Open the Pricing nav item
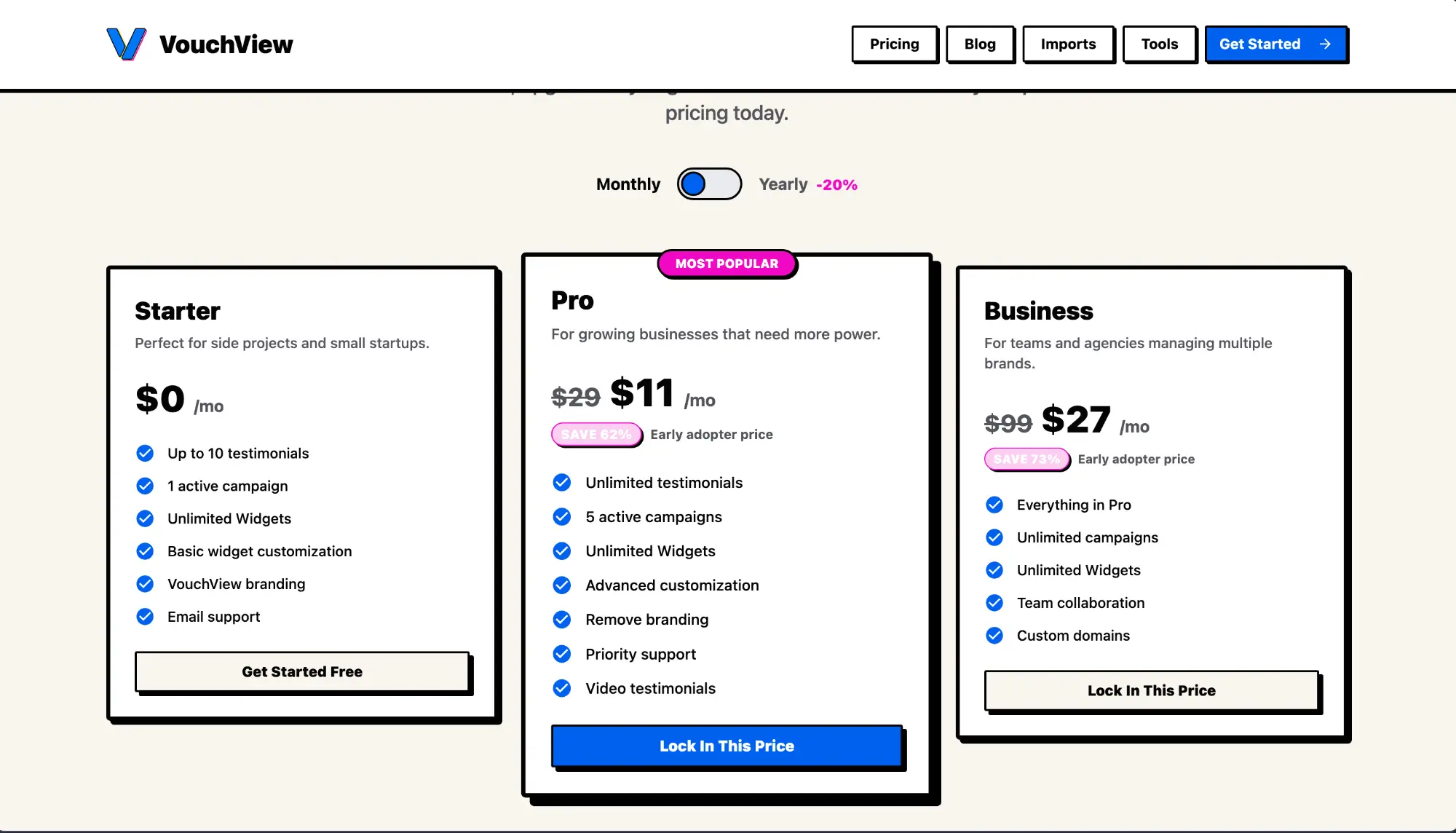Screen dimensions: 1456x833 [x=894, y=44]
